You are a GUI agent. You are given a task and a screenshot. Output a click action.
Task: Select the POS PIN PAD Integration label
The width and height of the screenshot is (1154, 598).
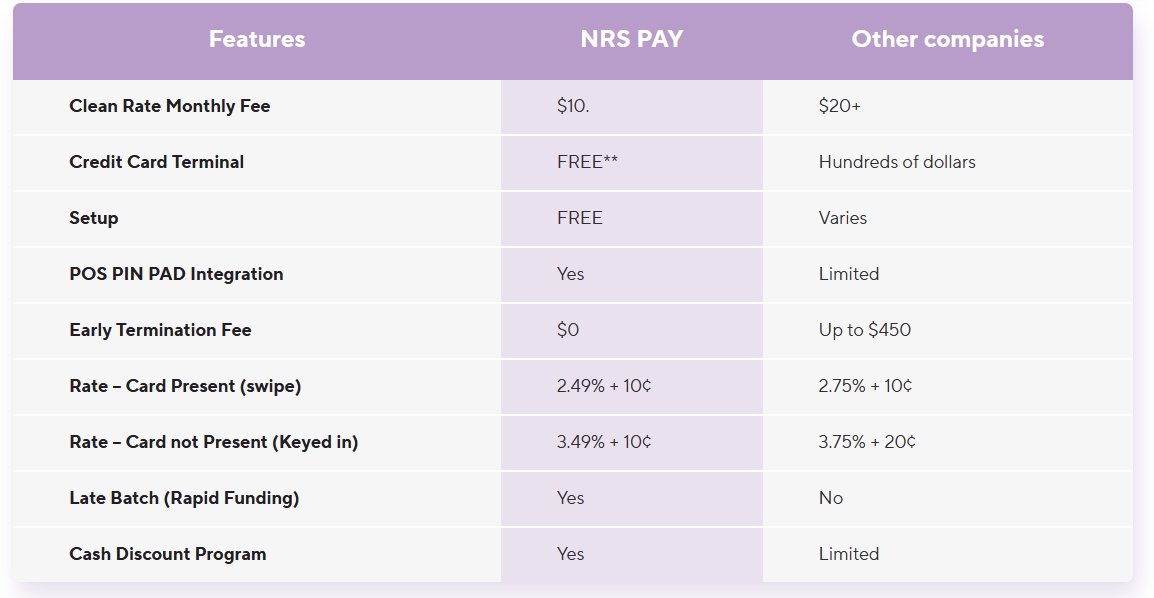[176, 274]
